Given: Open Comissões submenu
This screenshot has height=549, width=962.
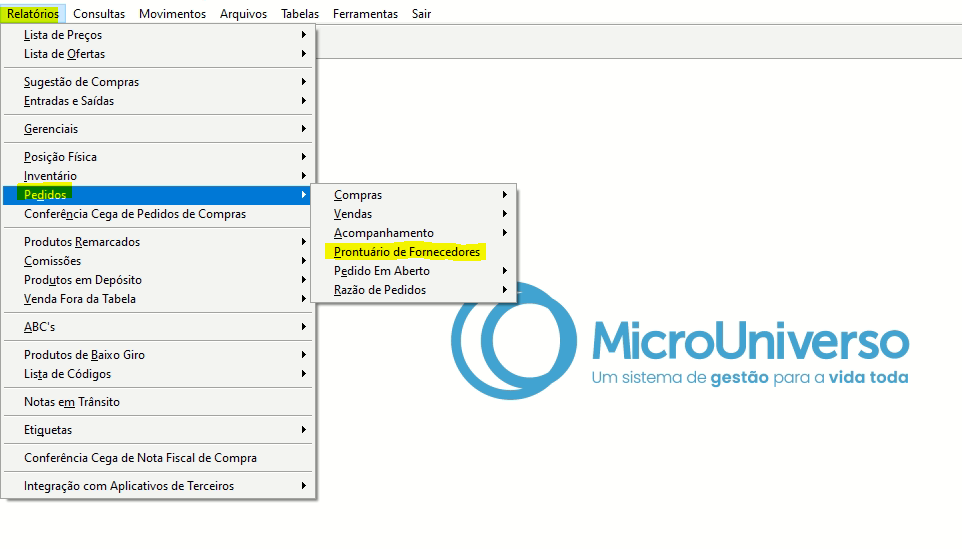Looking at the screenshot, I should point(158,261).
